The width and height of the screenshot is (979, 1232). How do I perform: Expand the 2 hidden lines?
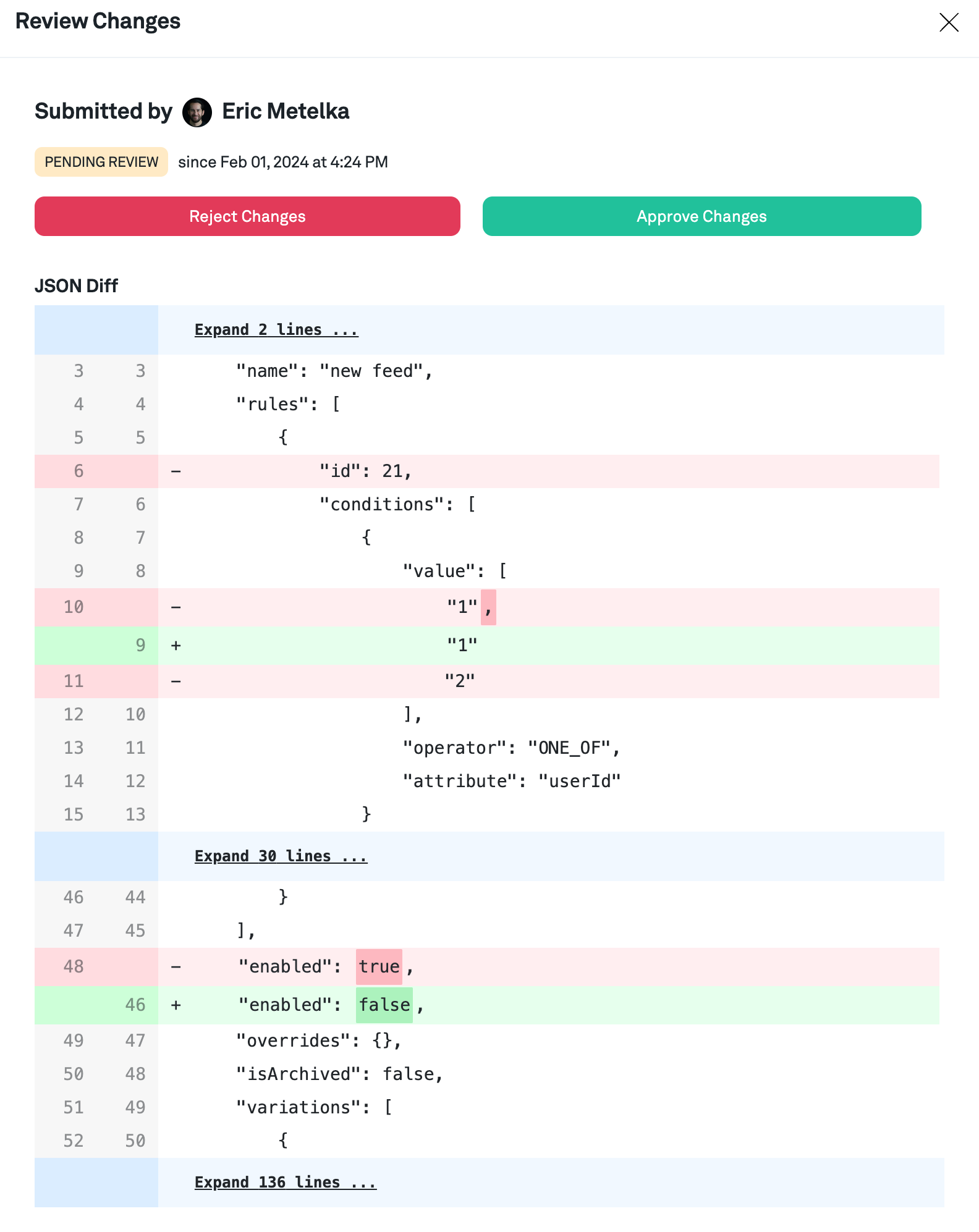click(276, 330)
